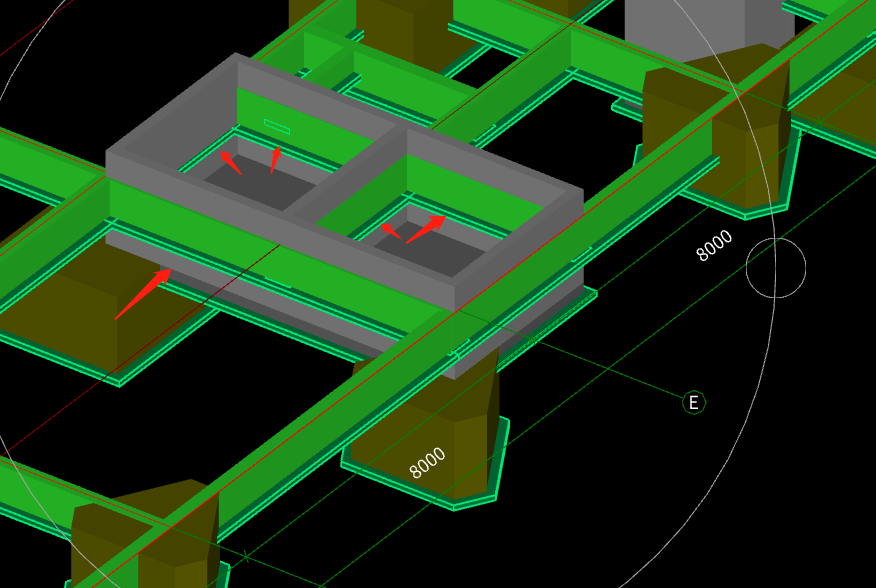Pick the small rectangle outline on the green pit wall
This screenshot has width=876, height=588.
coord(277,127)
